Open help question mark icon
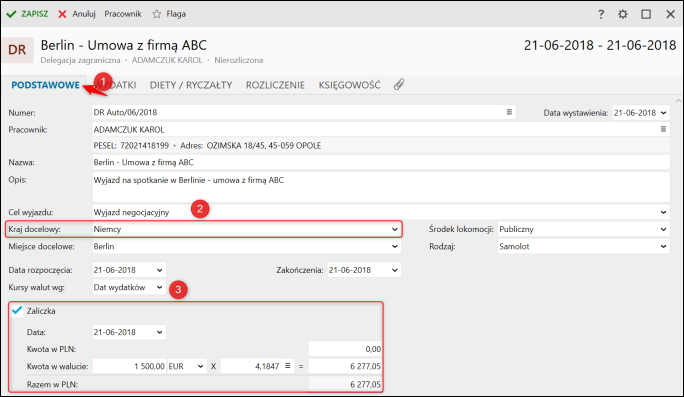The width and height of the screenshot is (684, 397). (x=601, y=14)
